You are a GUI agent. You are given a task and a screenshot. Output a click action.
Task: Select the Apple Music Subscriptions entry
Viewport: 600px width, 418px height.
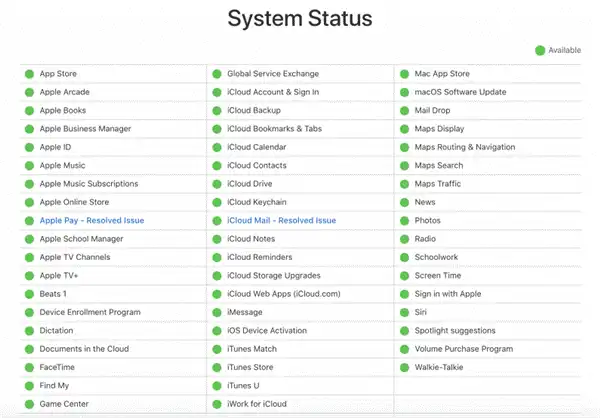coord(89,184)
